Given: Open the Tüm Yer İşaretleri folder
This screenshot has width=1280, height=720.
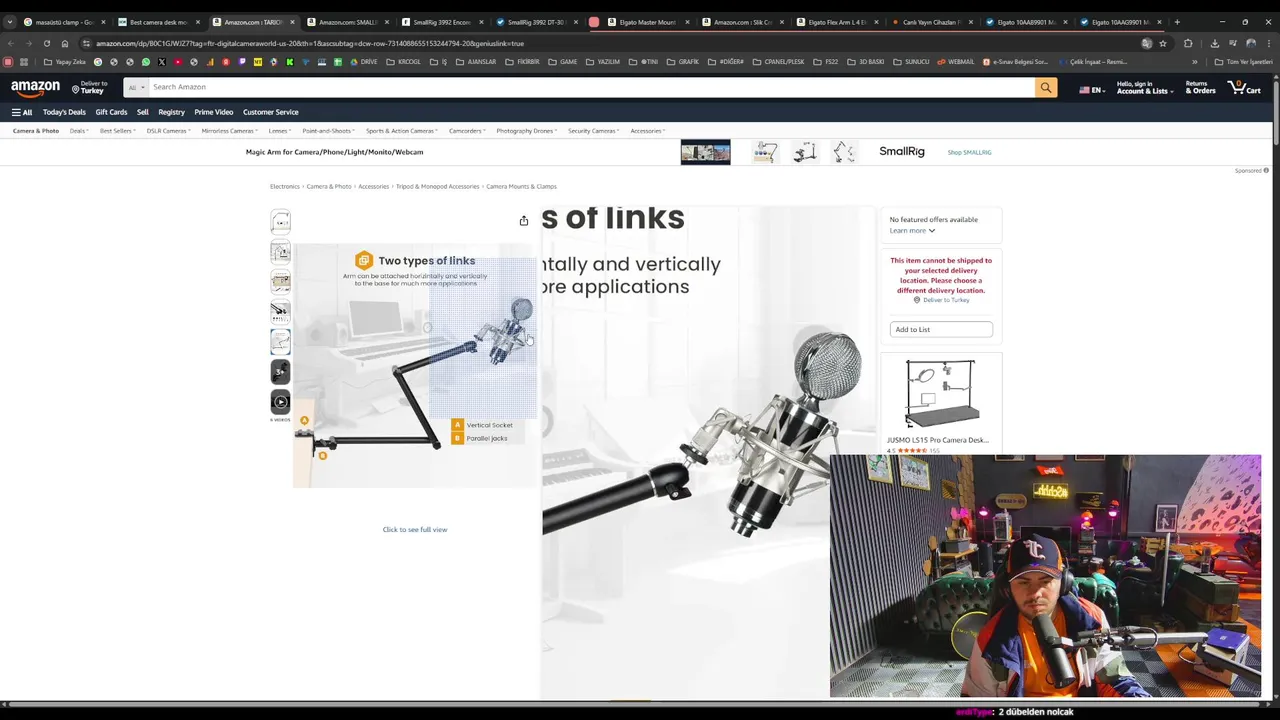Looking at the screenshot, I should 1243,62.
